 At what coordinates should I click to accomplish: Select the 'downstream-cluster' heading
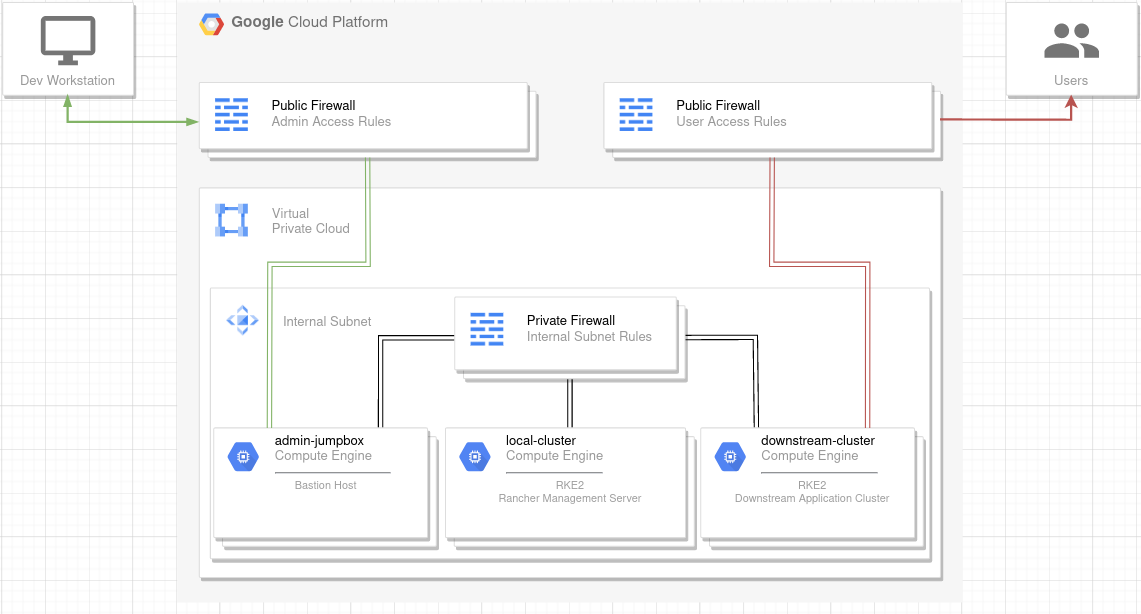(x=818, y=440)
